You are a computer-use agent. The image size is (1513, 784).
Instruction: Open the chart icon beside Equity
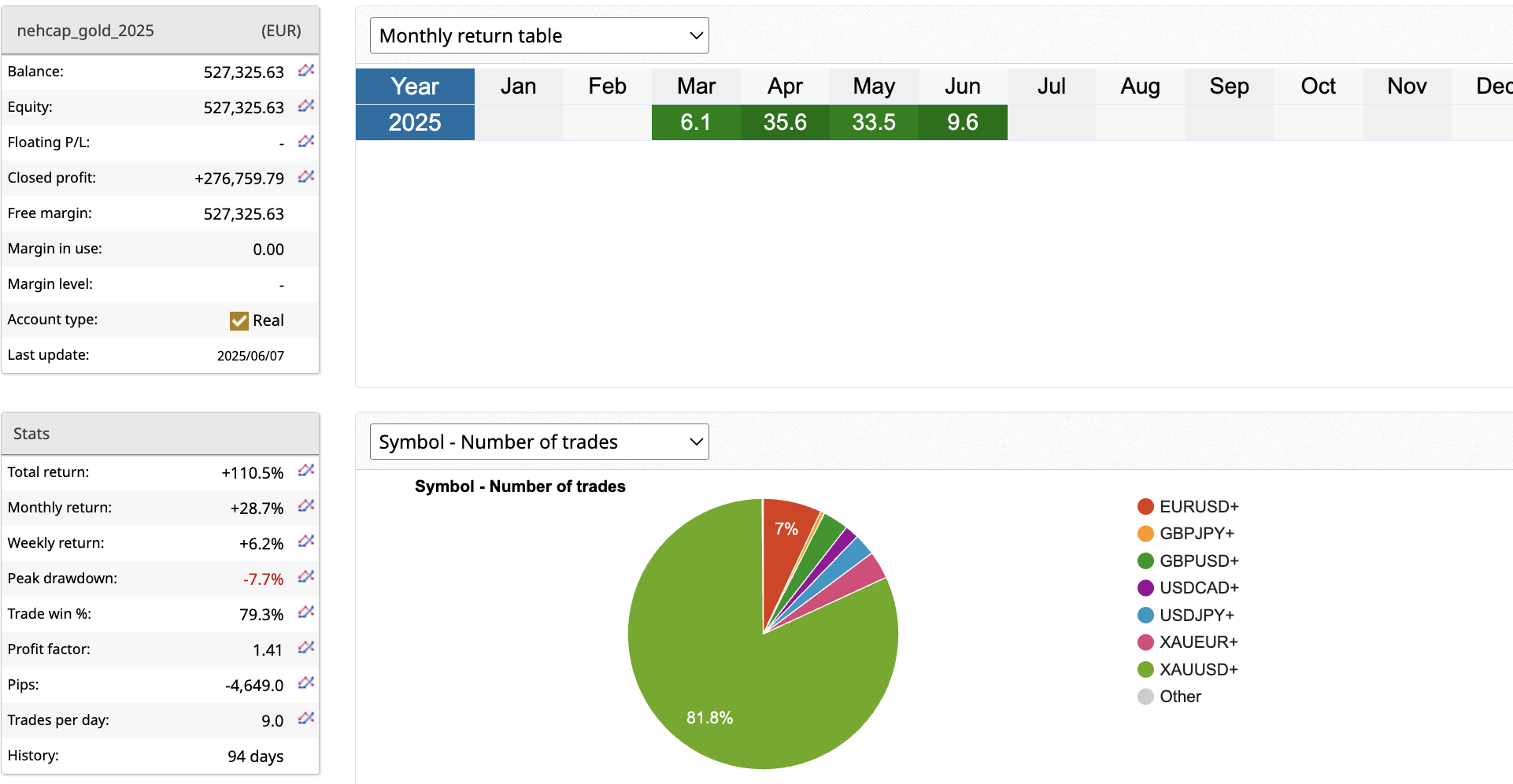point(306,106)
